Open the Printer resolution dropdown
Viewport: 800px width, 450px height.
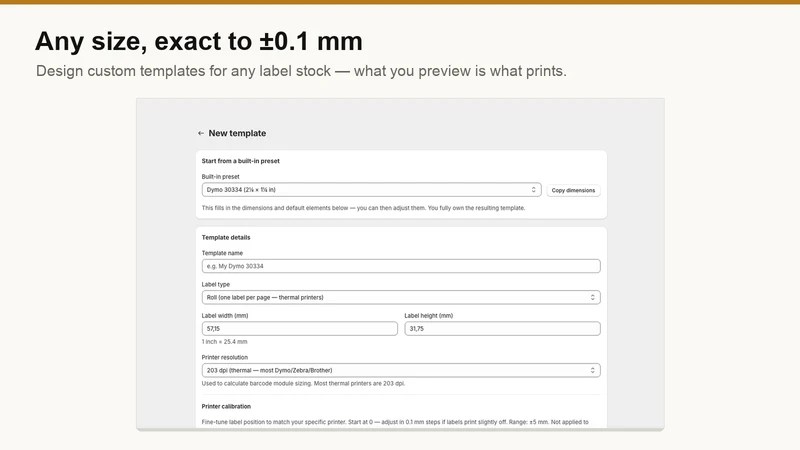click(401, 370)
